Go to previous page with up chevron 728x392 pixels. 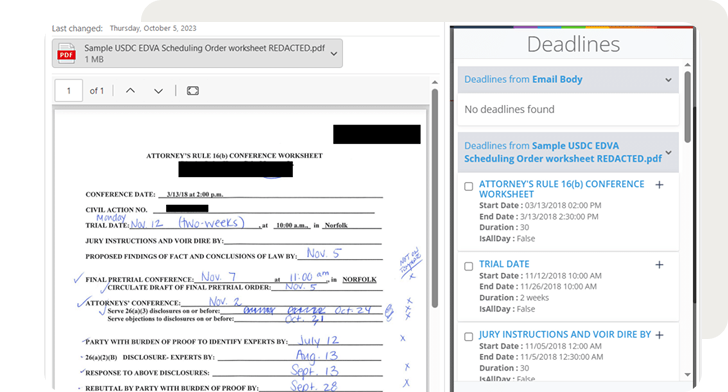[130, 91]
